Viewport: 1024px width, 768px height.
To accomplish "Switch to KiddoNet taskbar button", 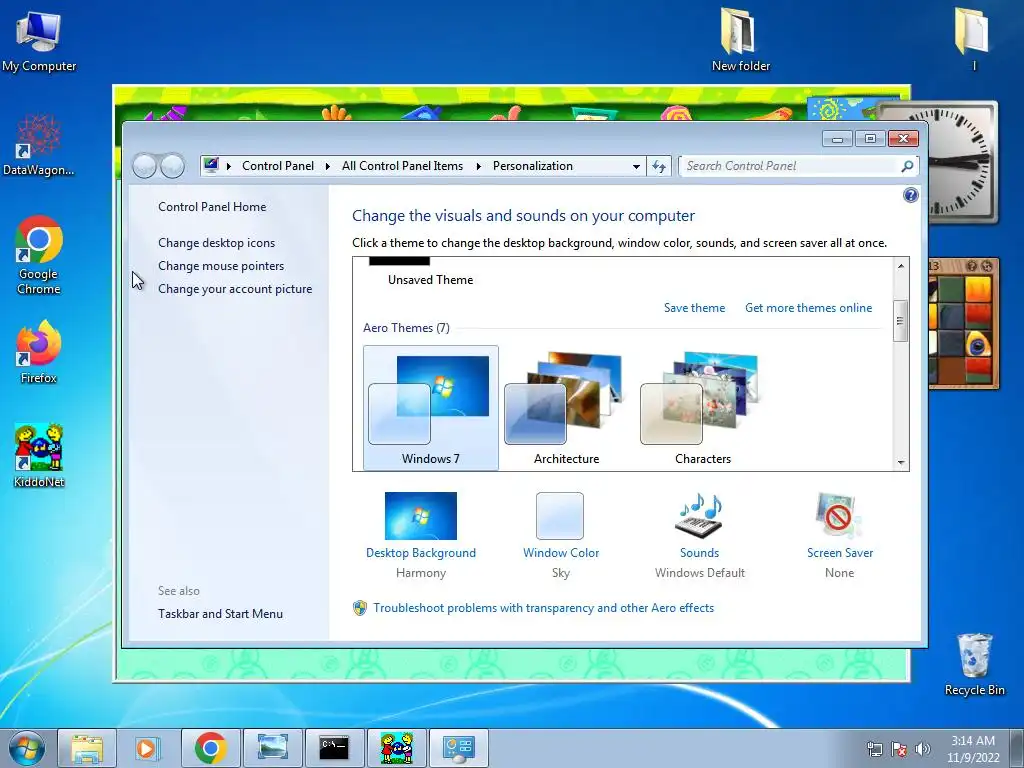I will pos(396,748).
